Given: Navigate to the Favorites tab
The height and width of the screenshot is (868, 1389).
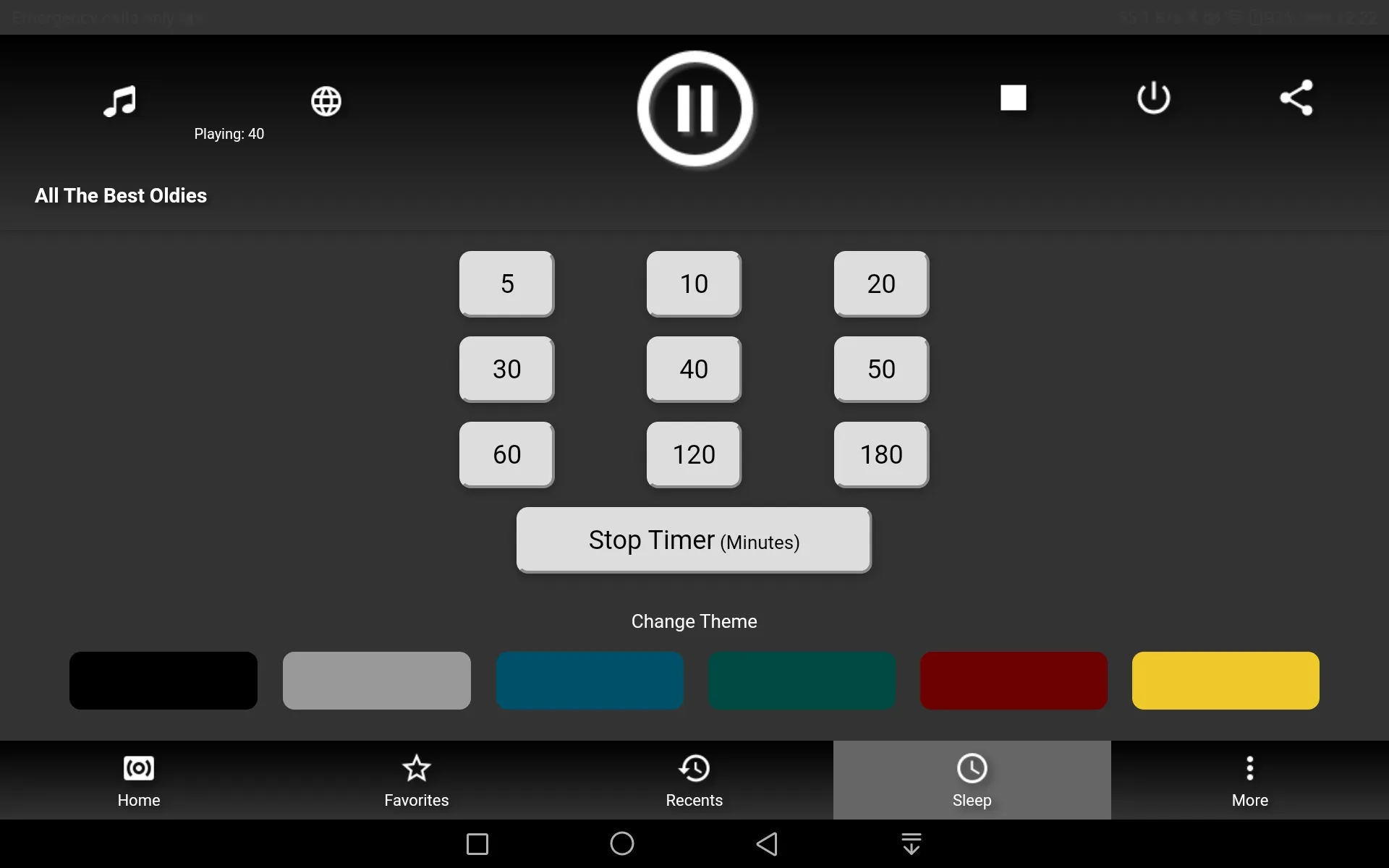Looking at the screenshot, I should coord(417,781).
